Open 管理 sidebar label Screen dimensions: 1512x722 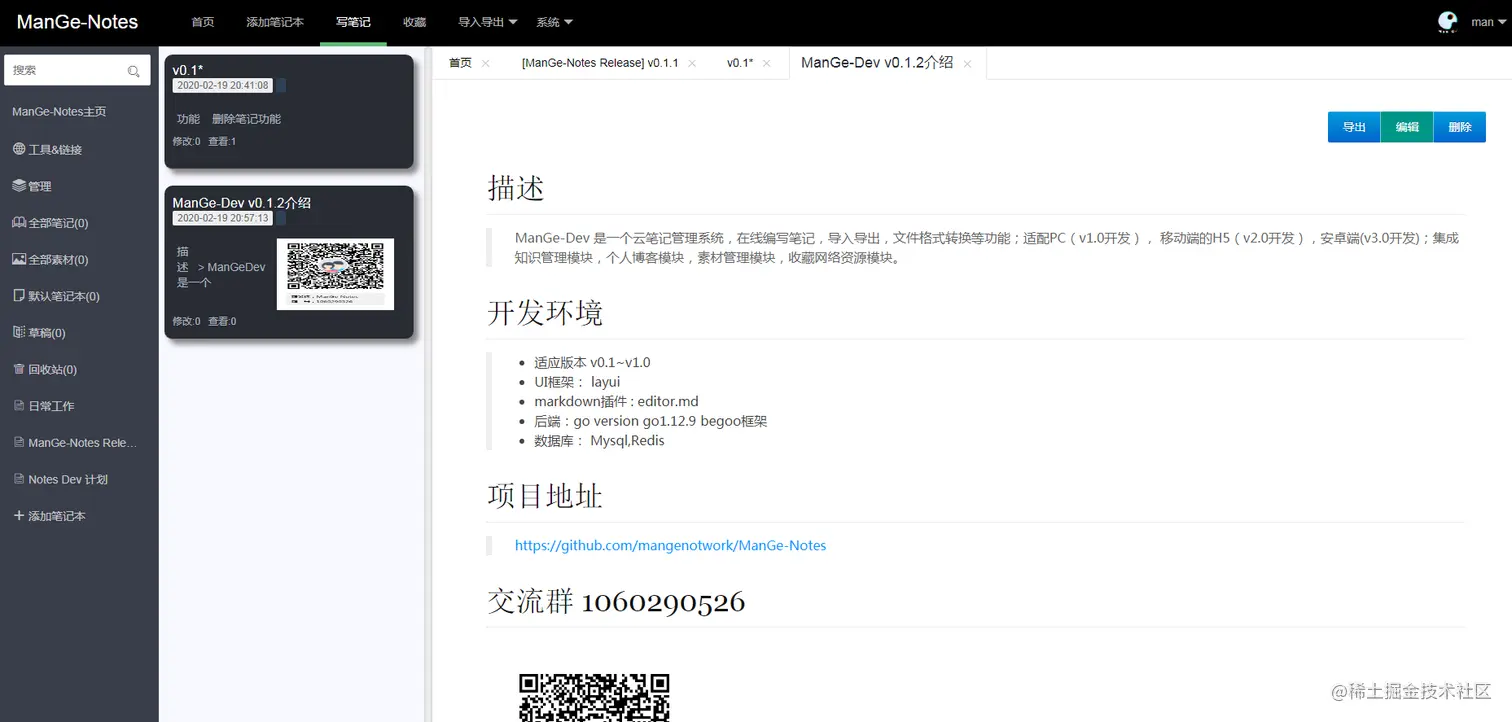(x=40, y=187)
